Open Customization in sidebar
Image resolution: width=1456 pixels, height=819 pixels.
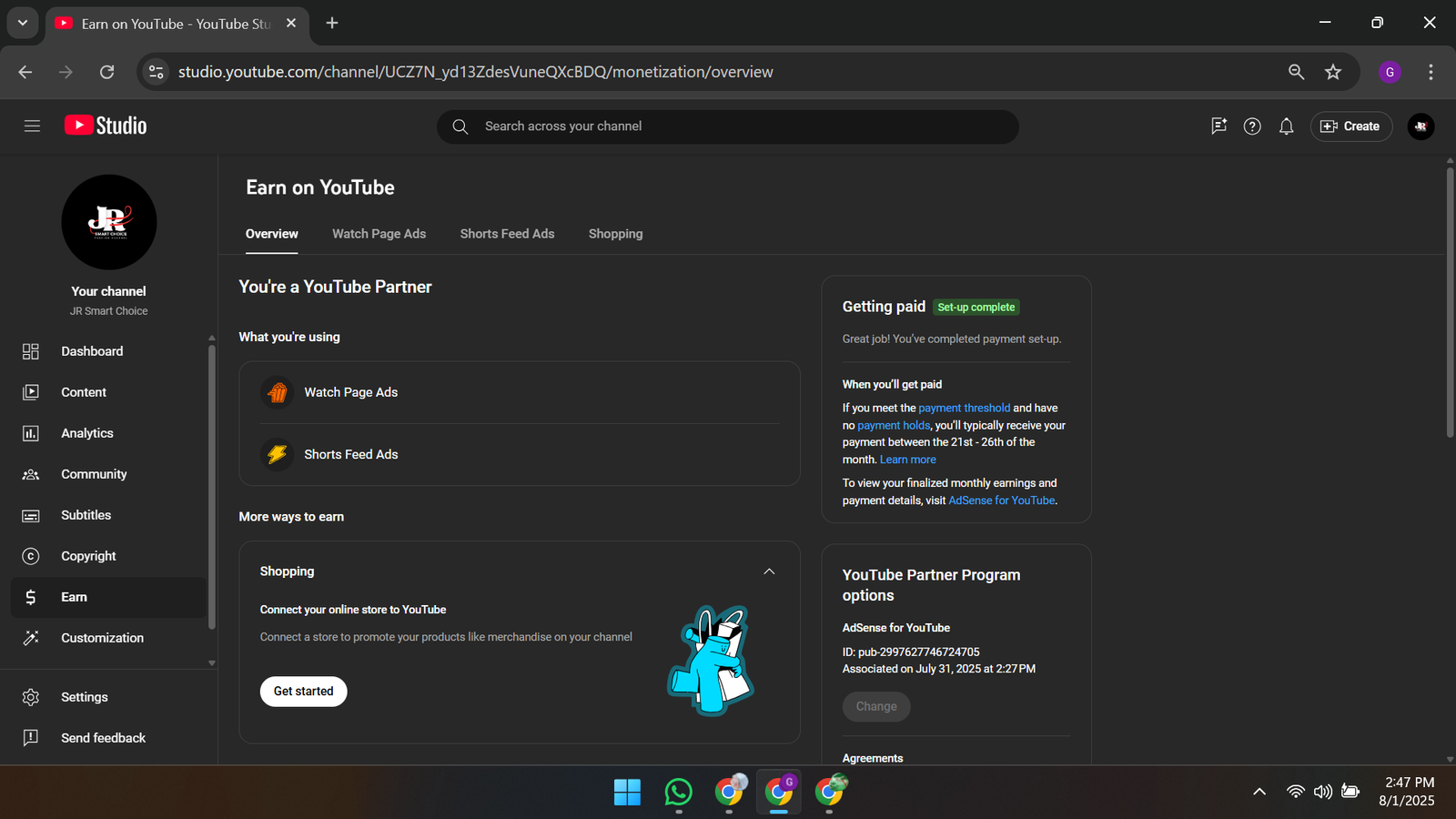(x=109, y=638)
